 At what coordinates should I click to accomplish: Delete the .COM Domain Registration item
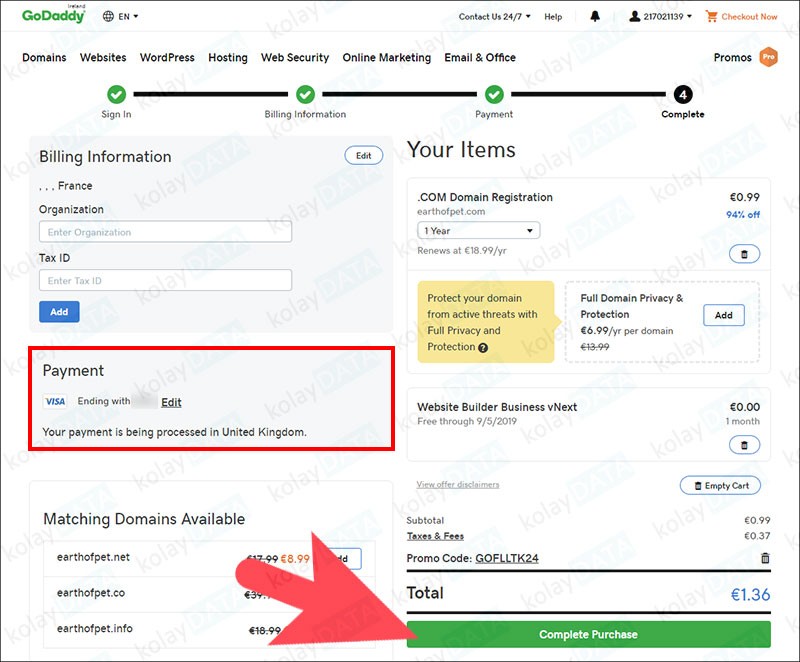tap(744, 254)
